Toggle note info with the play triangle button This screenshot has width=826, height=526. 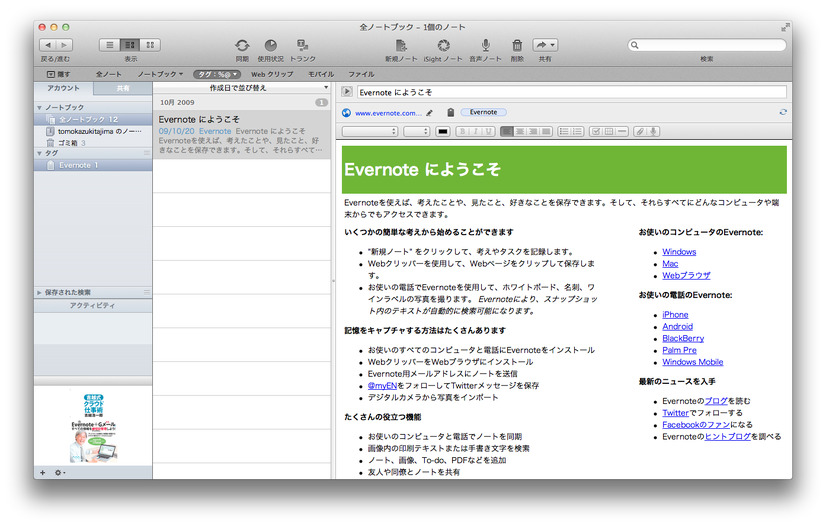point(347,92)
